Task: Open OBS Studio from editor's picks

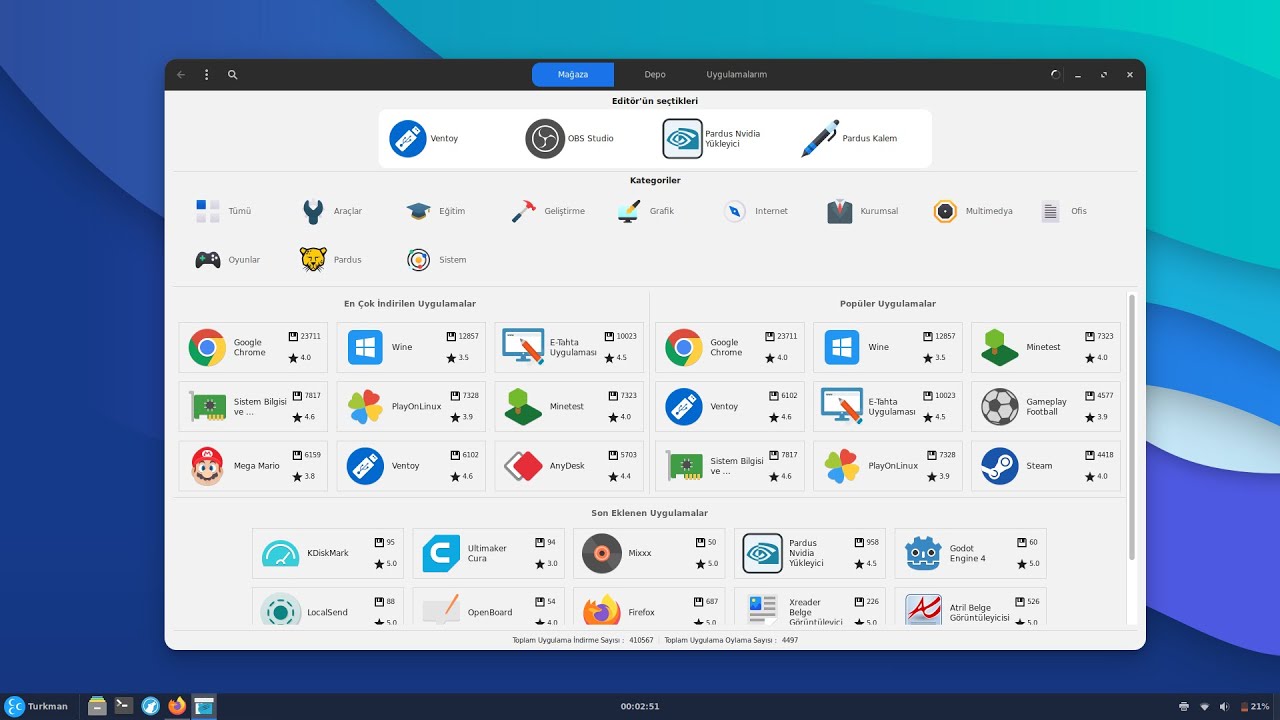Action: point(570,138)
